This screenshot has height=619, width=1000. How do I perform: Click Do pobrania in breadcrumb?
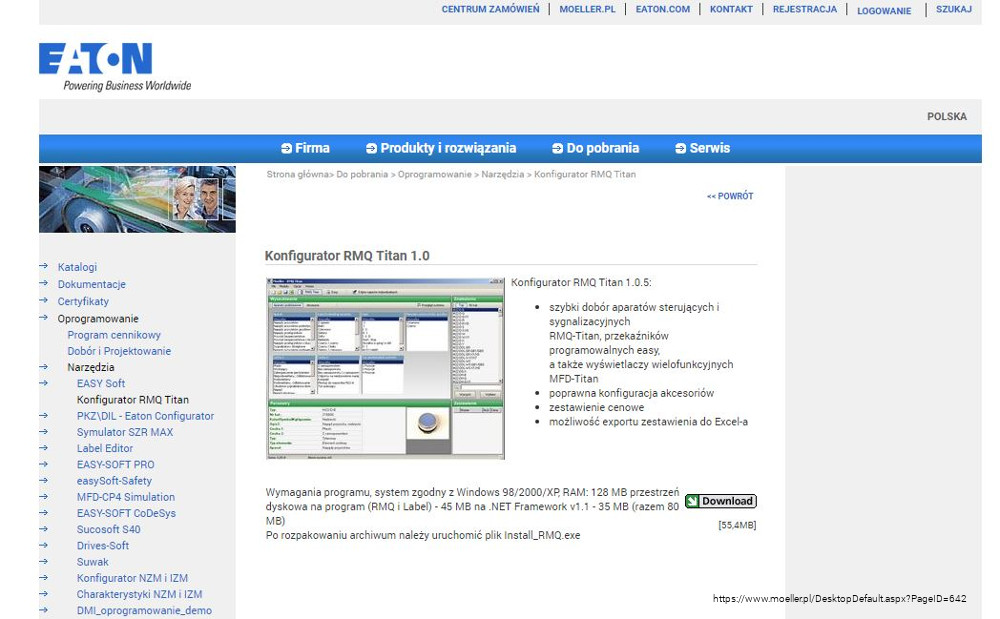[362, 174]
